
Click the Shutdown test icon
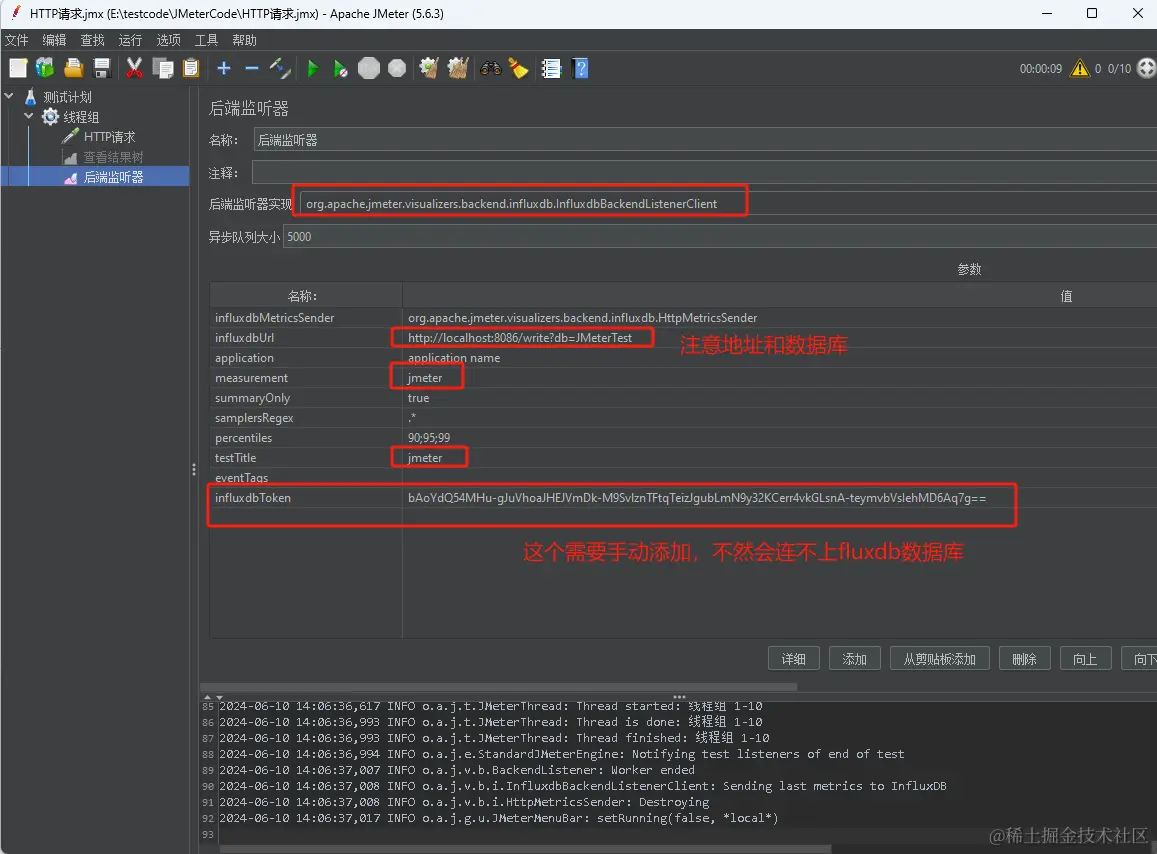[x=397, y=69]
